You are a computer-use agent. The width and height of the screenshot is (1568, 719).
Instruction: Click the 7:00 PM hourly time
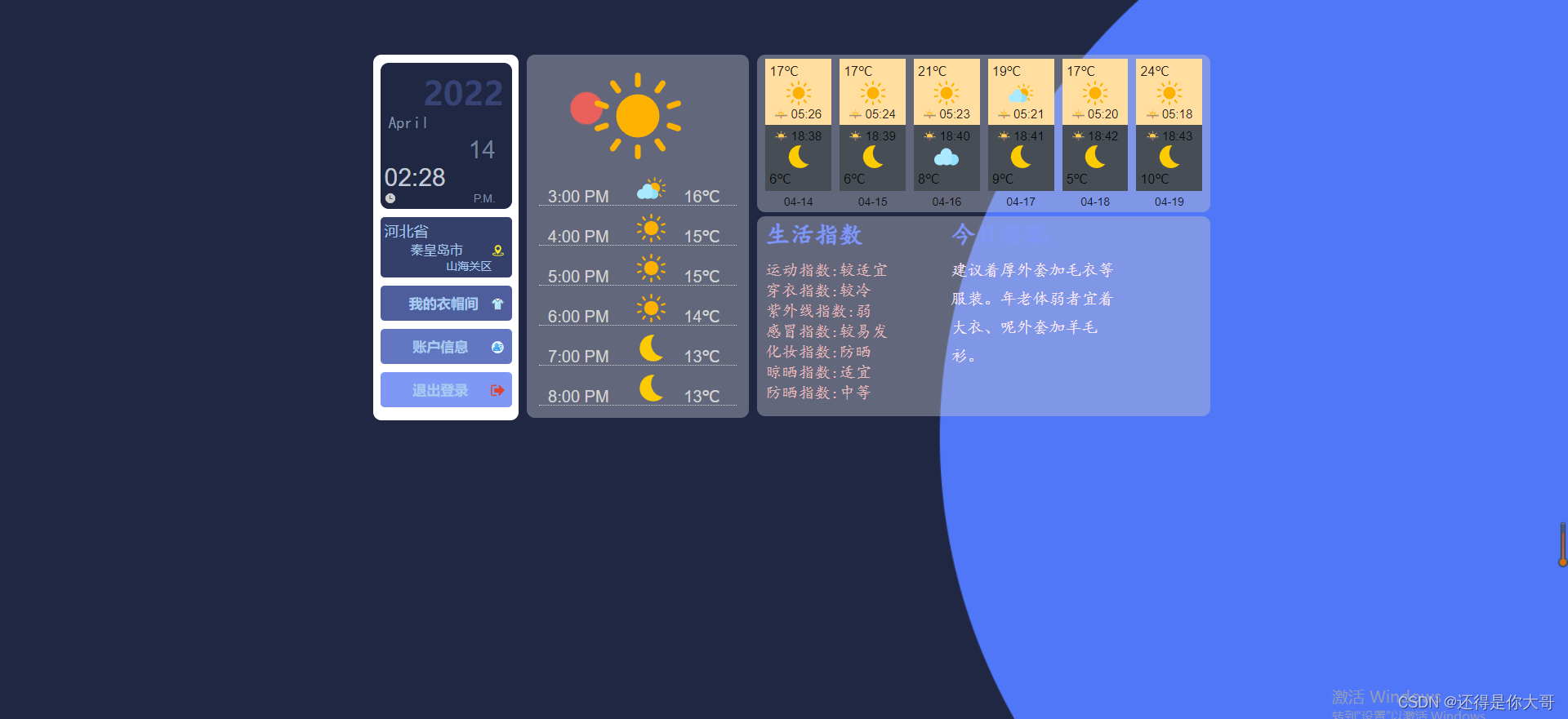[578, 357]
